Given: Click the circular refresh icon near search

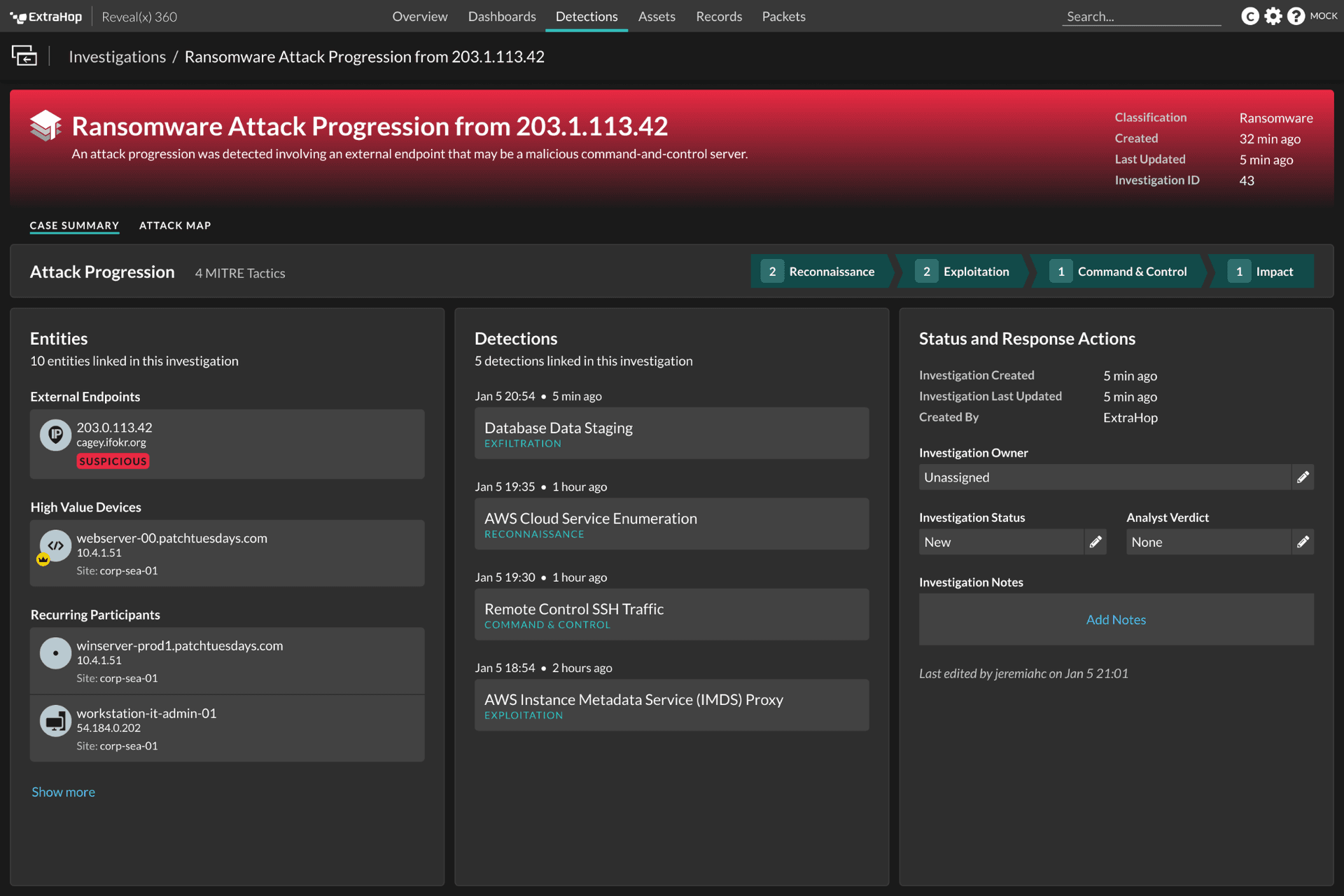Looking at the screenshot, I should [1249, 16].
